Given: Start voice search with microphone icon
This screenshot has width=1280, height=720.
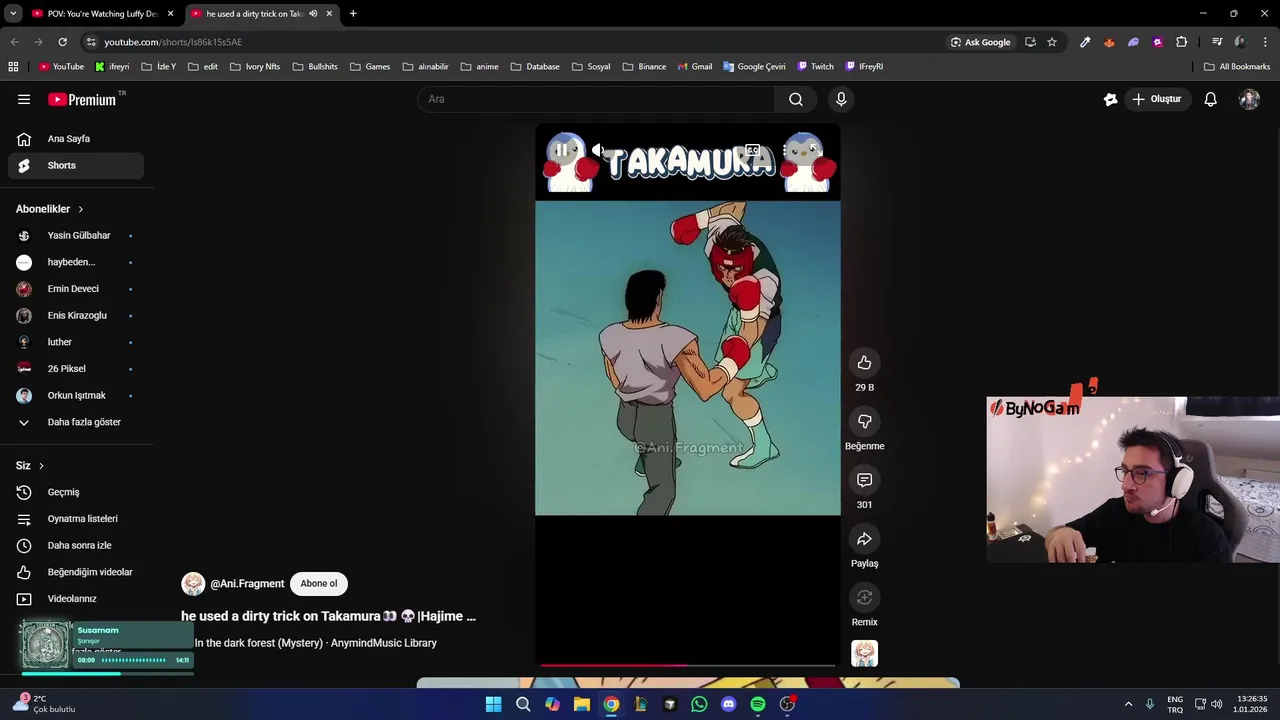Looking at the screenshot, I should pos(841,99).
